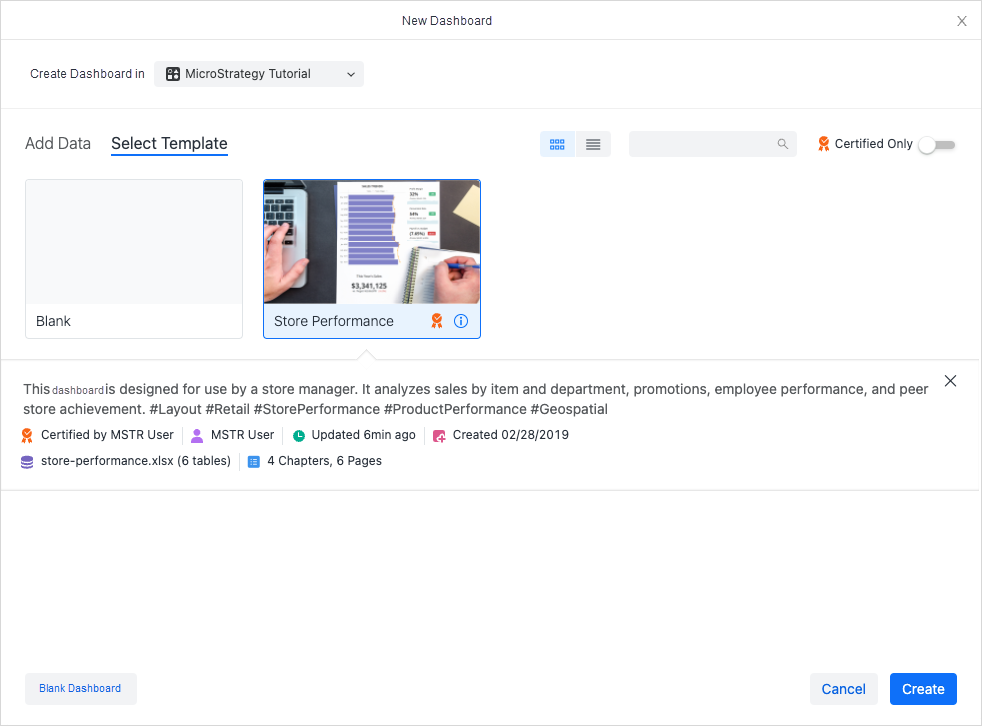Image resolution: width=982 pixels, height=726 pixels.
Task: Click the Blank Dashboard button
Action: (x=80, y=689)
